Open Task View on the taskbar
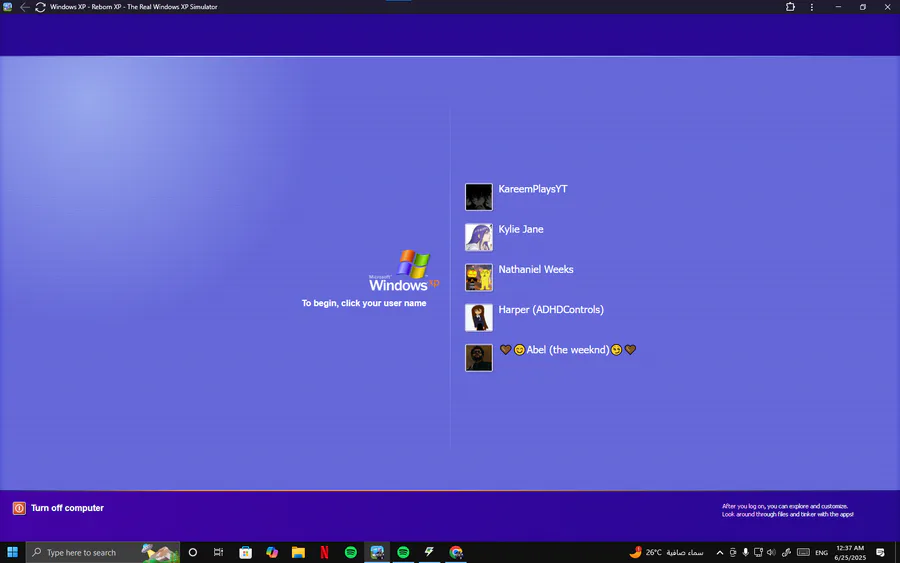Viewport: 900px width, 563px height. click(219, 552)
